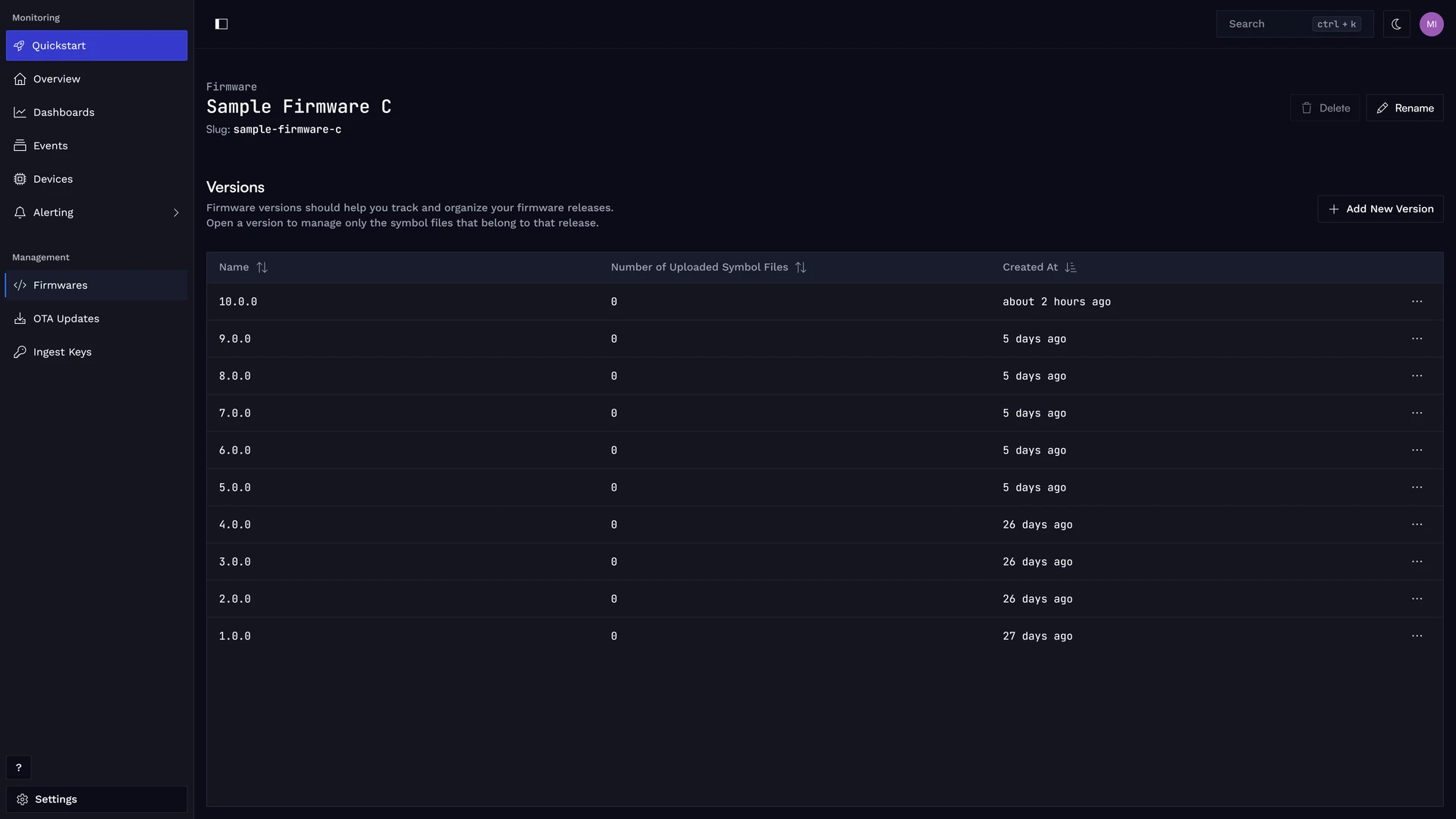The height and width of the screenshot is (819, 1456).
Task: Open actions menu for version 1.0.0
Action: point(1417,636)
